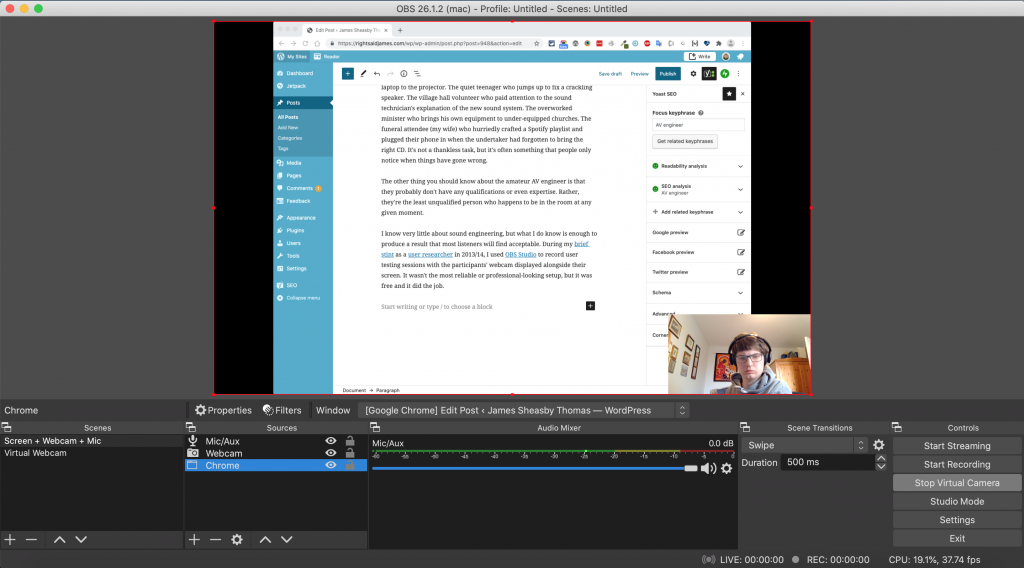Select the Mic/Aux source row
Image resolution: width=1024 pixels, height=568 pixels.
pos(276,441)
